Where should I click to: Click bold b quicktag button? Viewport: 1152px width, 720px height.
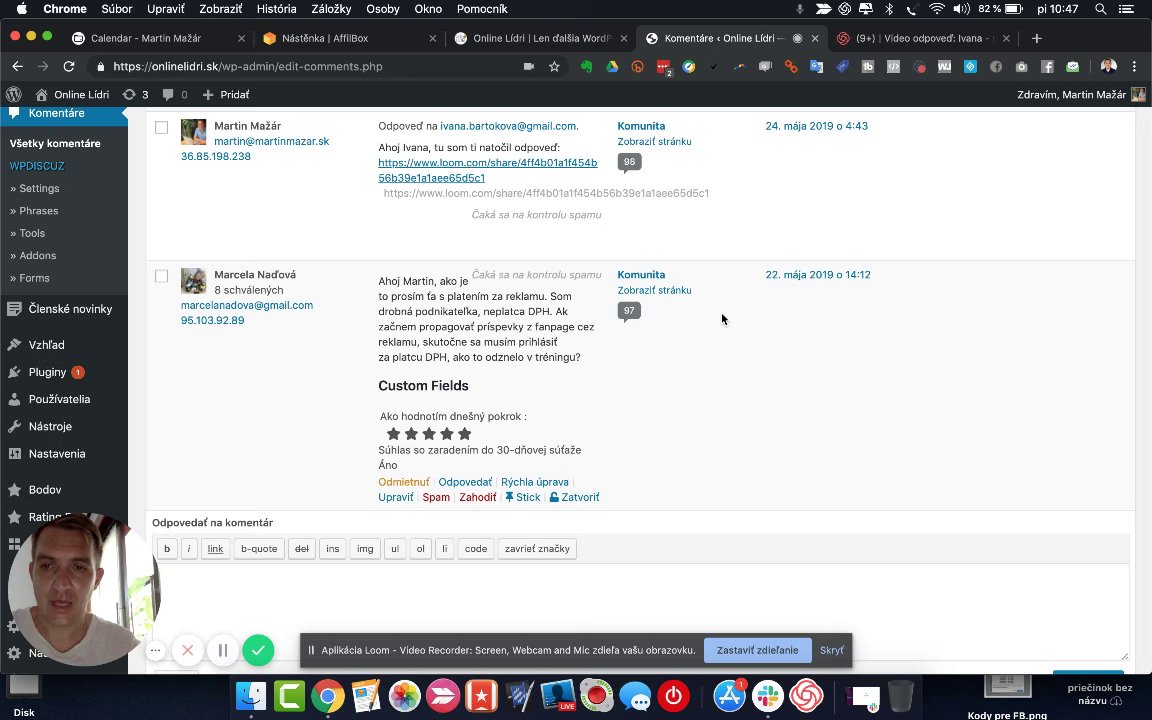click(167, 549)
